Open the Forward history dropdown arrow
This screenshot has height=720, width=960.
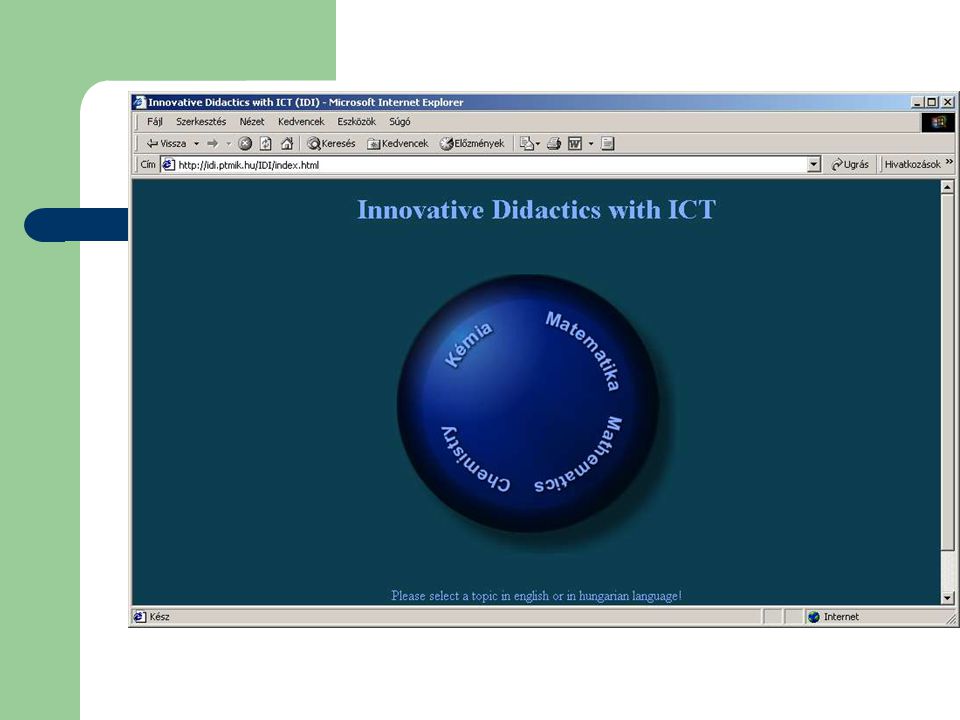point(228,144)
